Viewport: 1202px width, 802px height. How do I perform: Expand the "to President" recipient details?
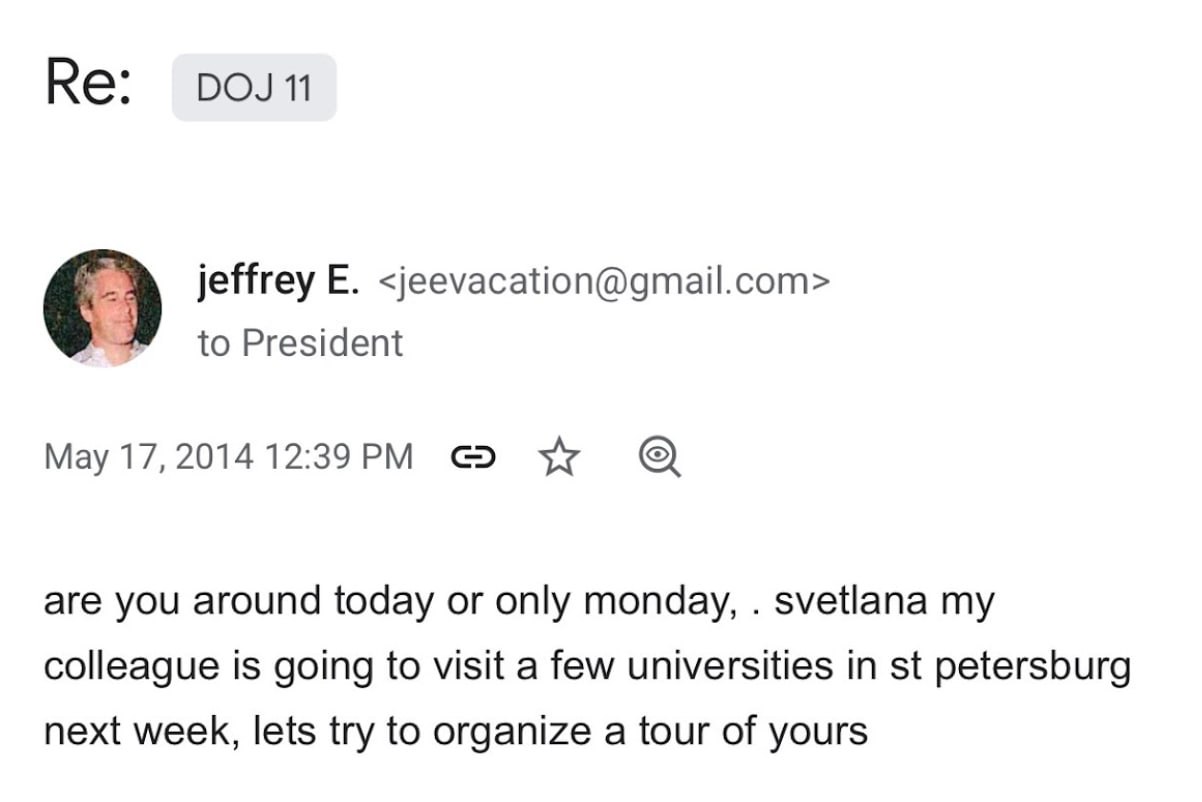pos(300,343)
